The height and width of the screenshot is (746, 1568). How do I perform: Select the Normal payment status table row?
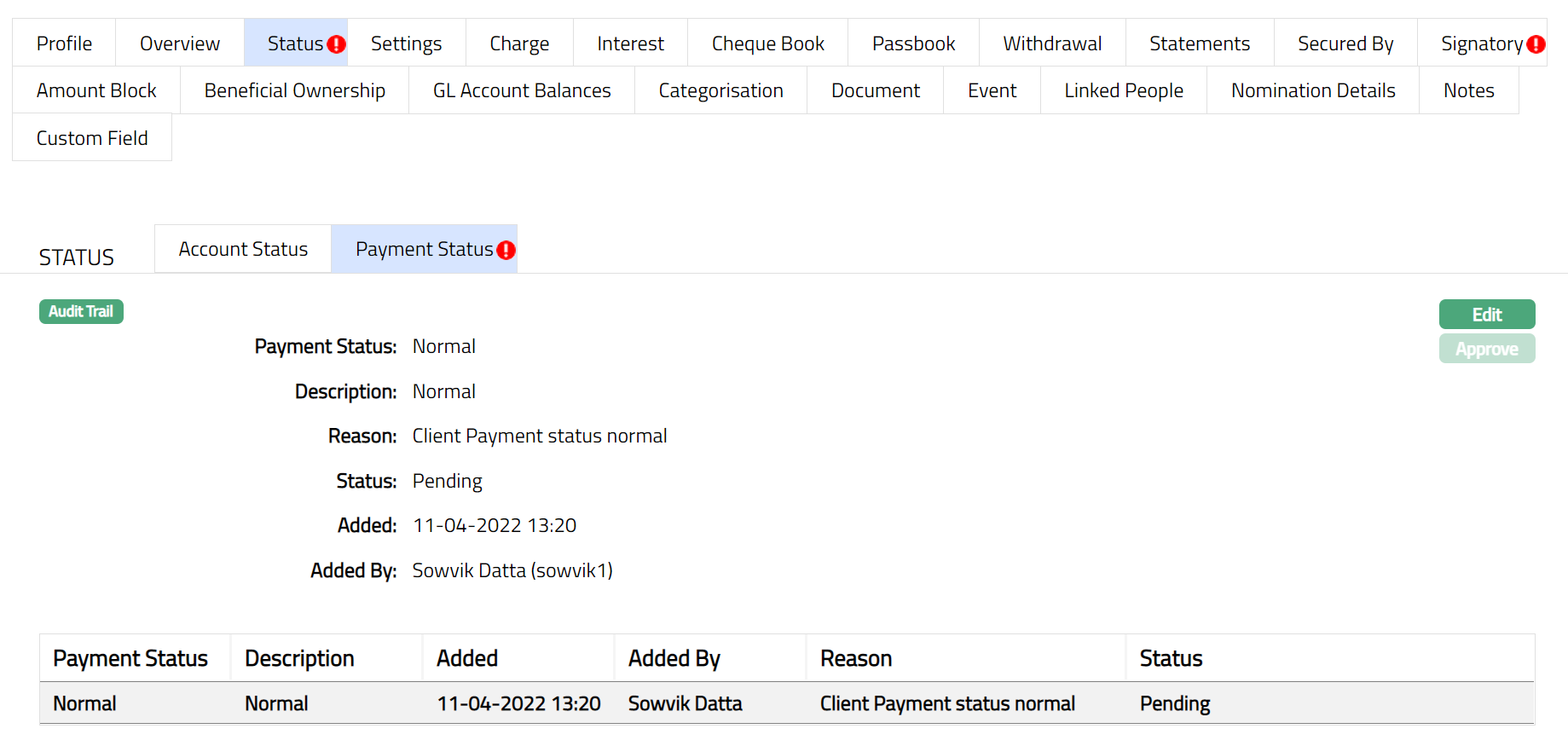point(786,703)
